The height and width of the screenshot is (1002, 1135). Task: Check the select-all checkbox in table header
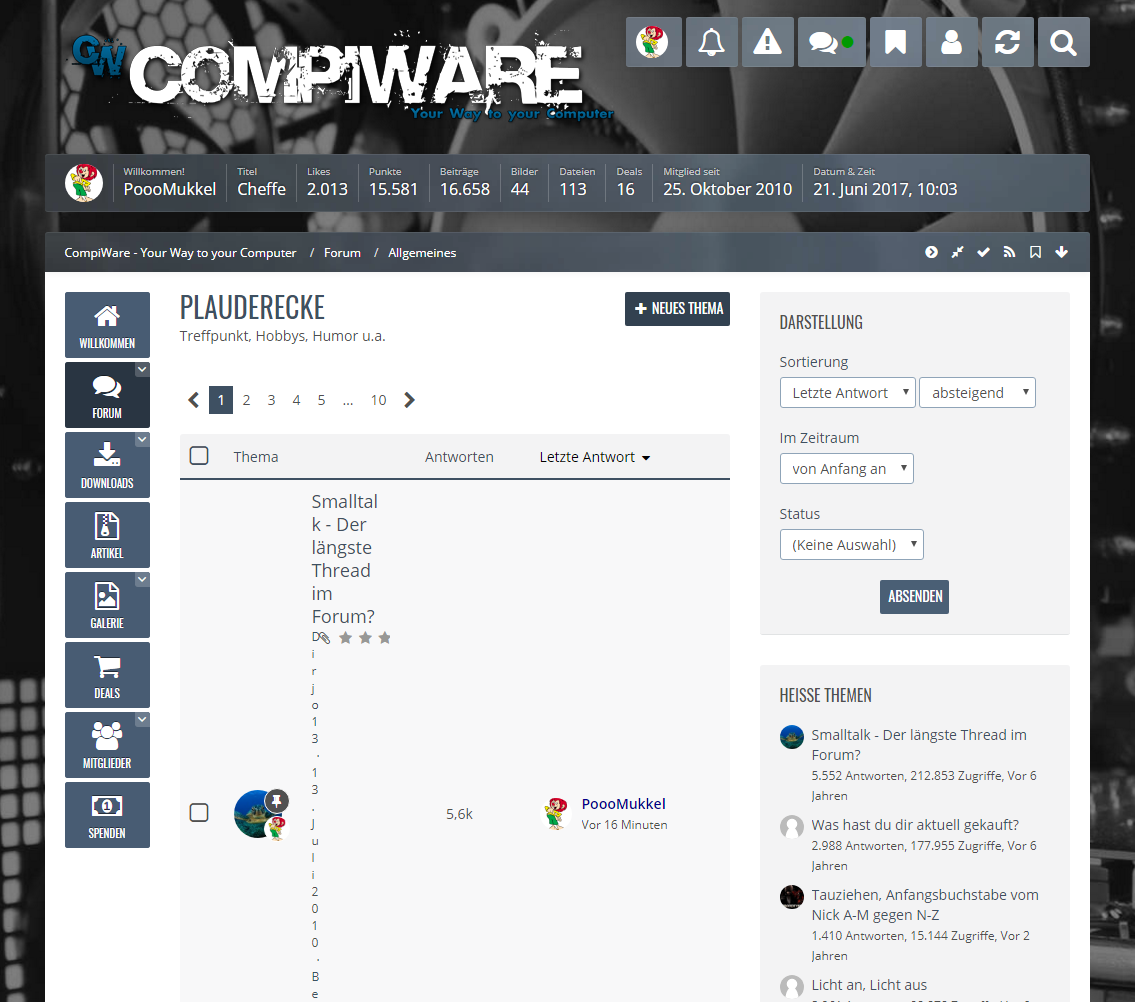(x=199, y=456)
